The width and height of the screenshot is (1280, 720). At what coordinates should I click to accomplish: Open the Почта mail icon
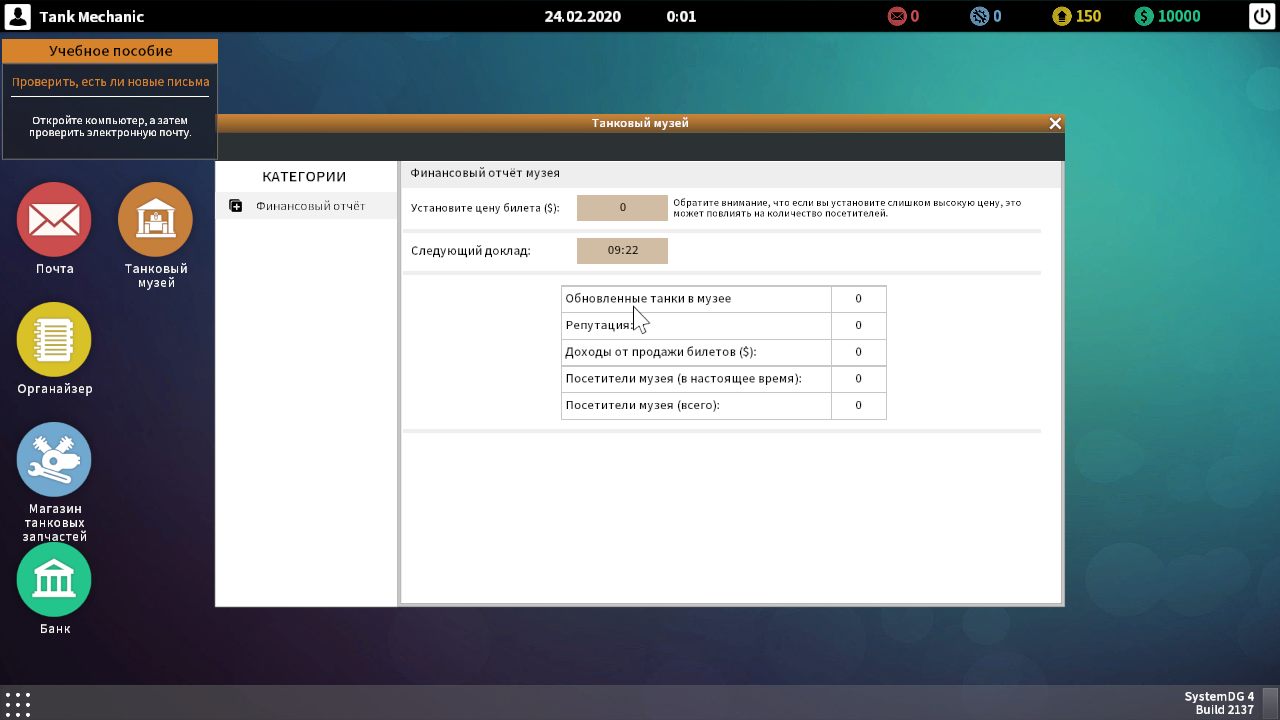point(54,220)
